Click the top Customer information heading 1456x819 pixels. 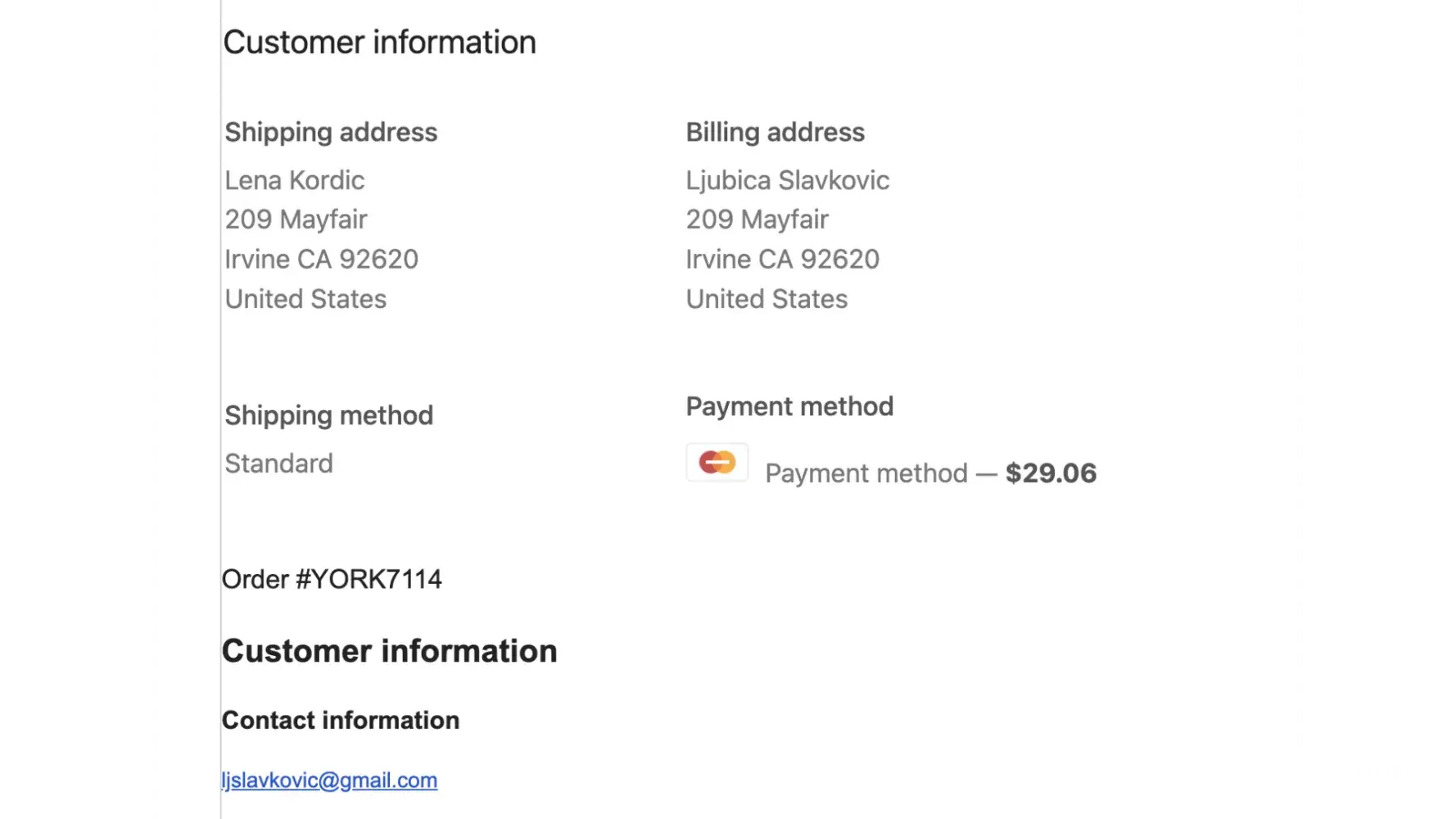click(379, 43)
